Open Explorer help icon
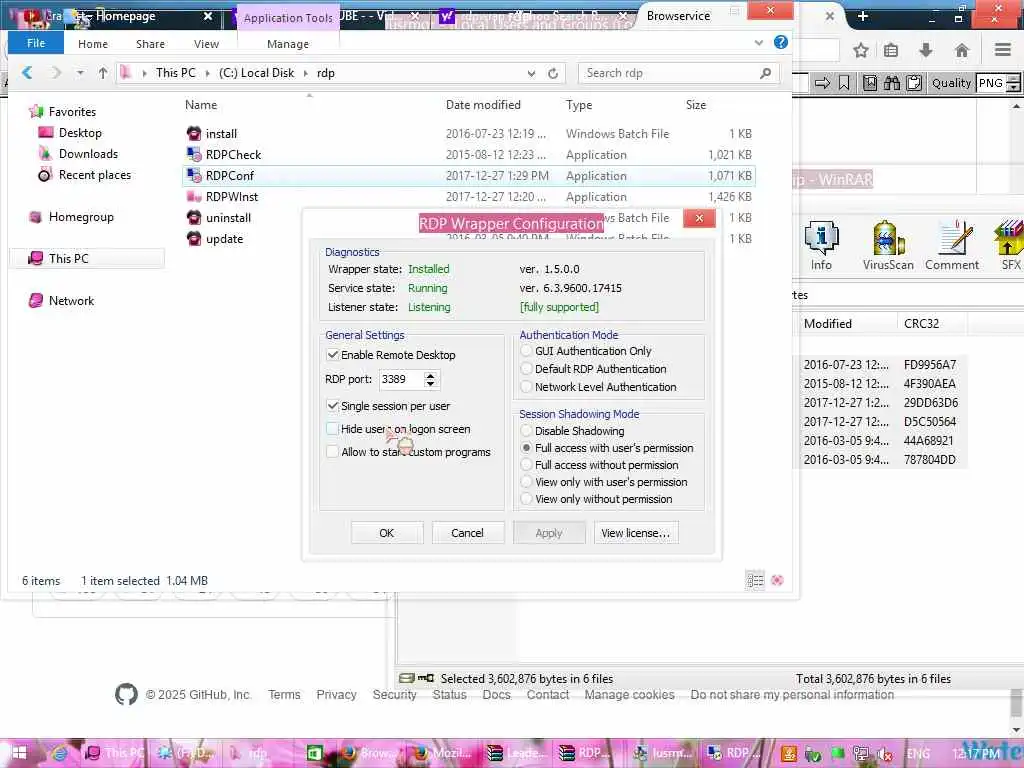 click(780, 42)
